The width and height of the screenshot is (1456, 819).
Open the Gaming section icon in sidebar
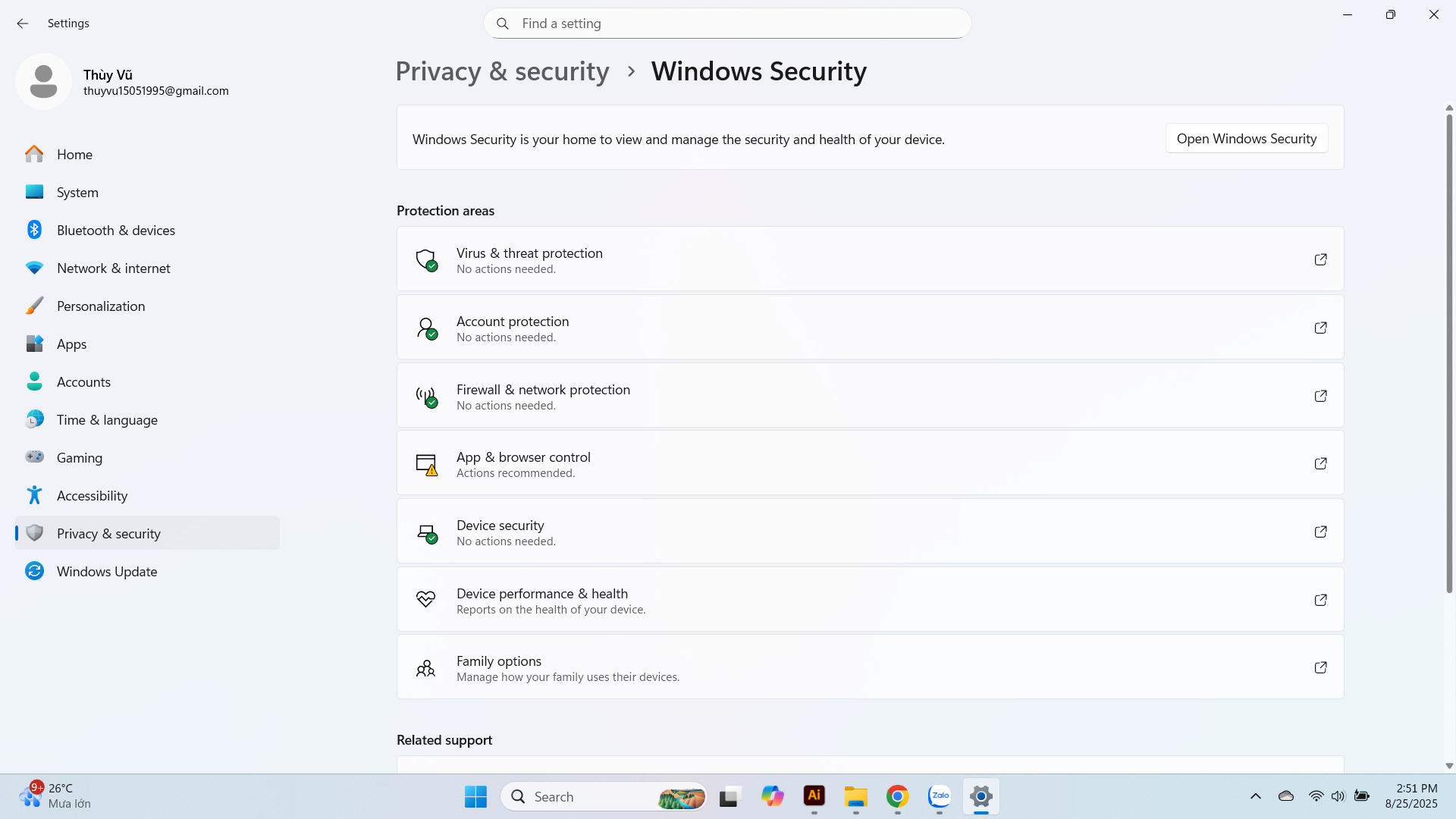34,457
